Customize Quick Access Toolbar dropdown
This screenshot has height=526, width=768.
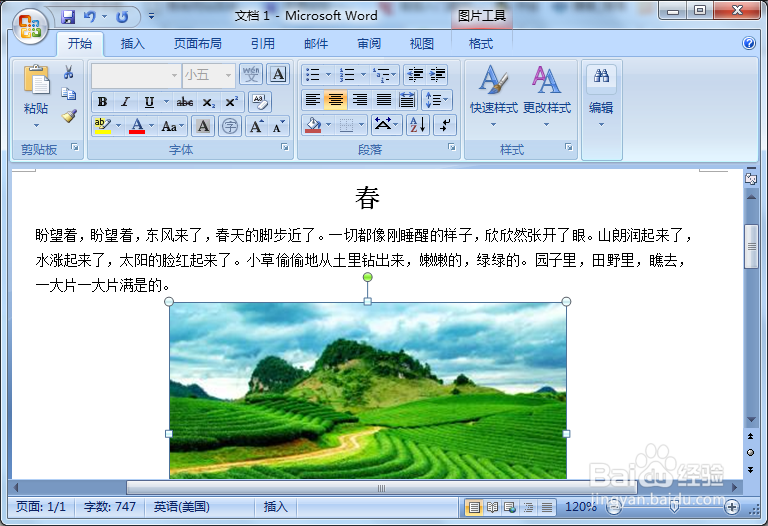coord(151,17)
